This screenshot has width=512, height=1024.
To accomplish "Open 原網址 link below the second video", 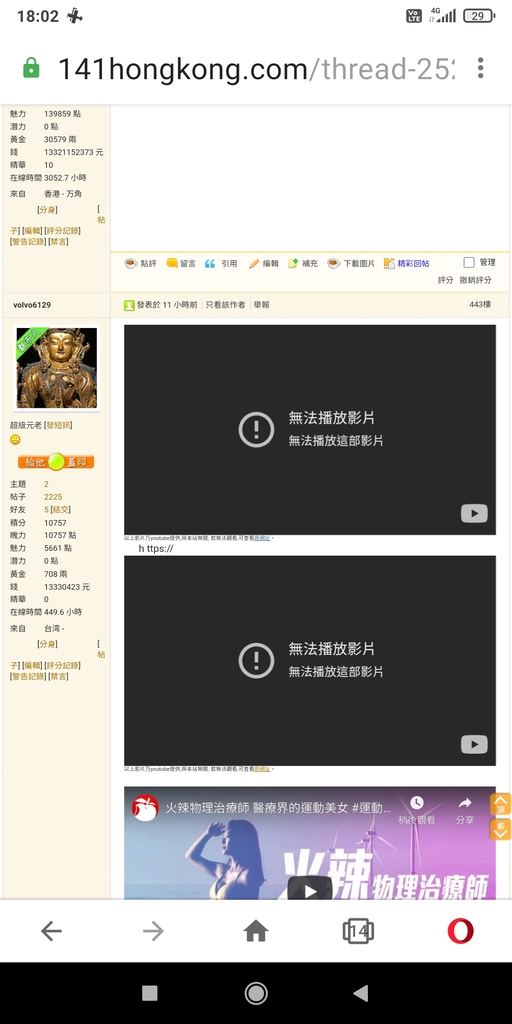I will coord(262,769).
